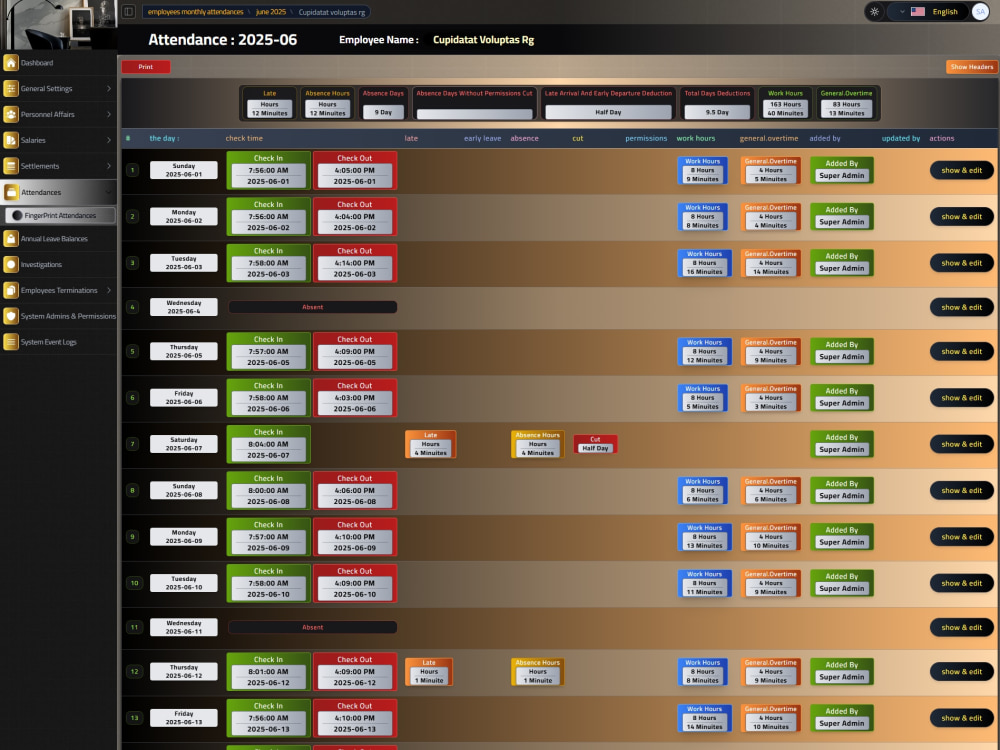1000x750 pixels.
Task: Click row number 10 badge
Action: [x=134, y=583]
